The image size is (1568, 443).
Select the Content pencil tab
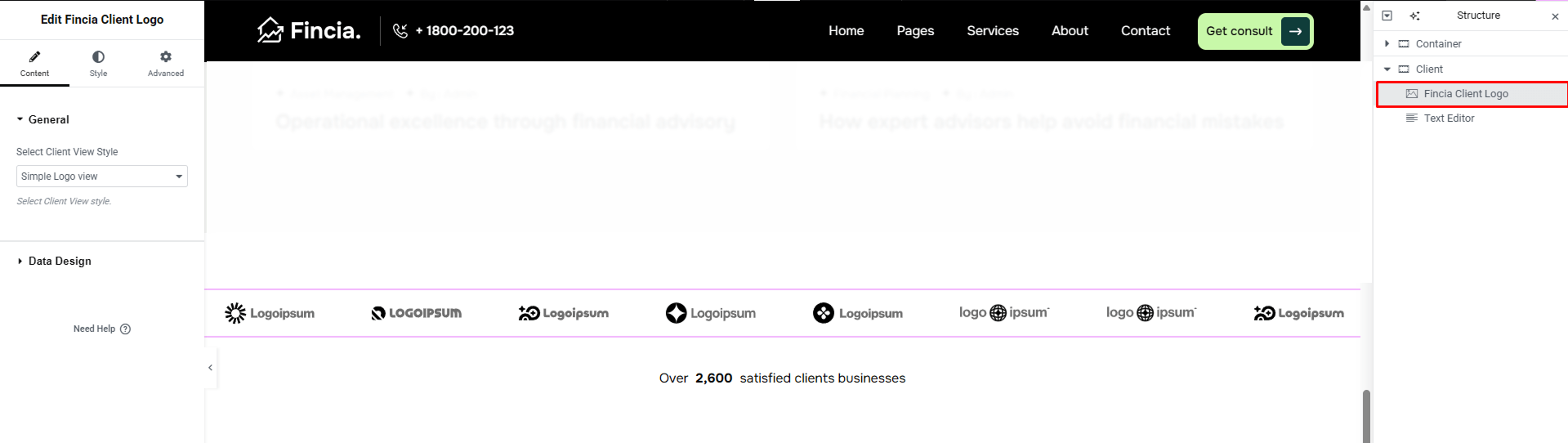click(x=34, y=63)
